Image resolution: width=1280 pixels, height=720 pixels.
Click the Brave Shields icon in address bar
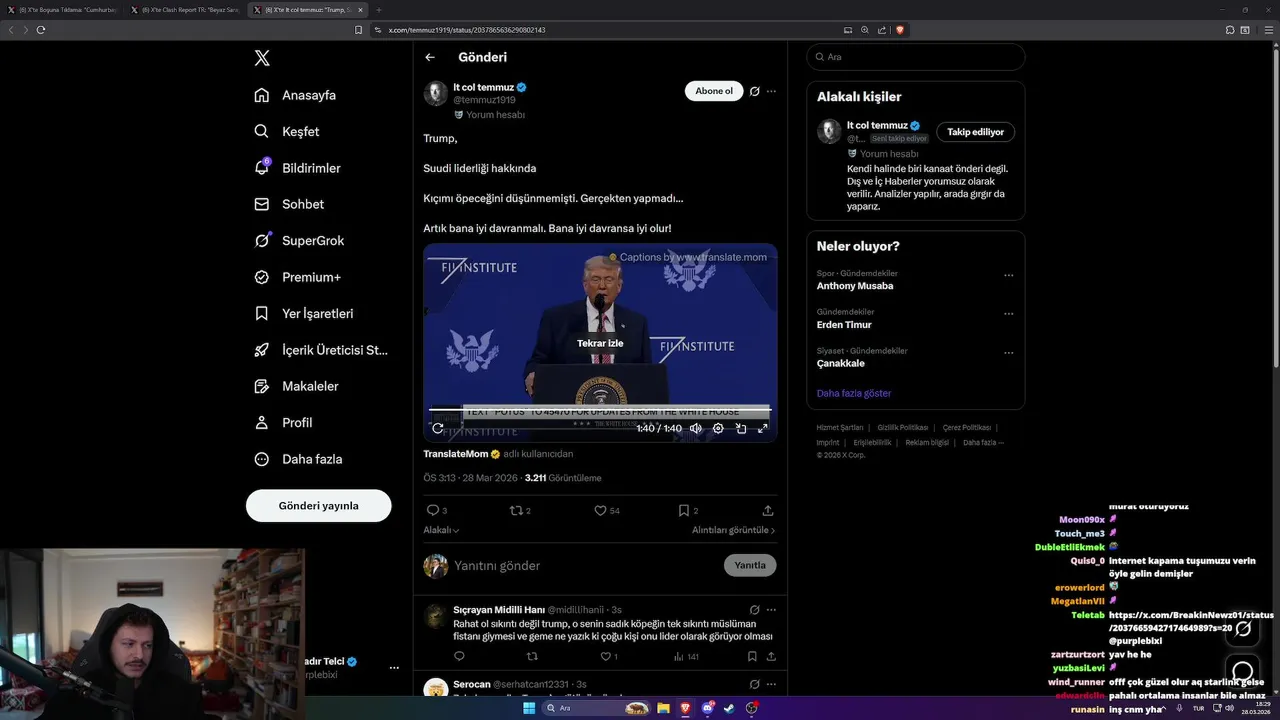(900, 30)
